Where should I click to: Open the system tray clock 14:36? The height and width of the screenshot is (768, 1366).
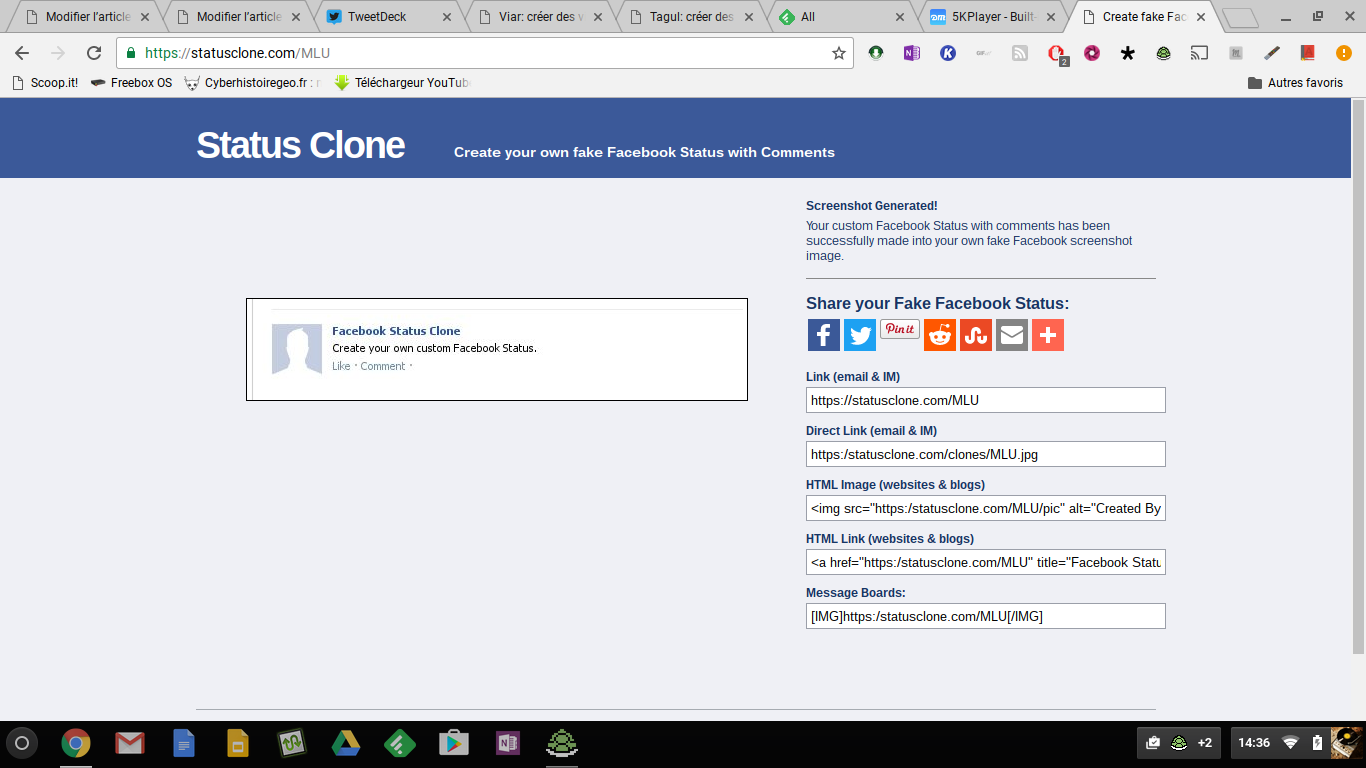click(x=1254, y=743)
